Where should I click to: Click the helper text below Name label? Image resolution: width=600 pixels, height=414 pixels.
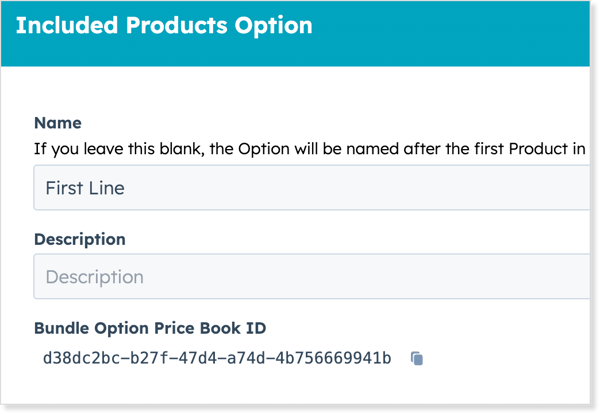tap(300, 149)
